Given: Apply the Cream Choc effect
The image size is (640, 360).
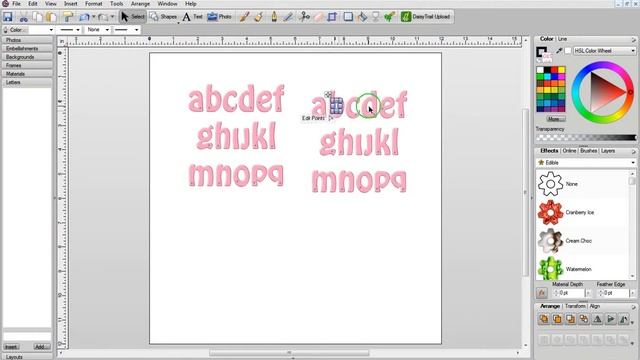Looking at the screenshot, I should [x=583, y=241].
